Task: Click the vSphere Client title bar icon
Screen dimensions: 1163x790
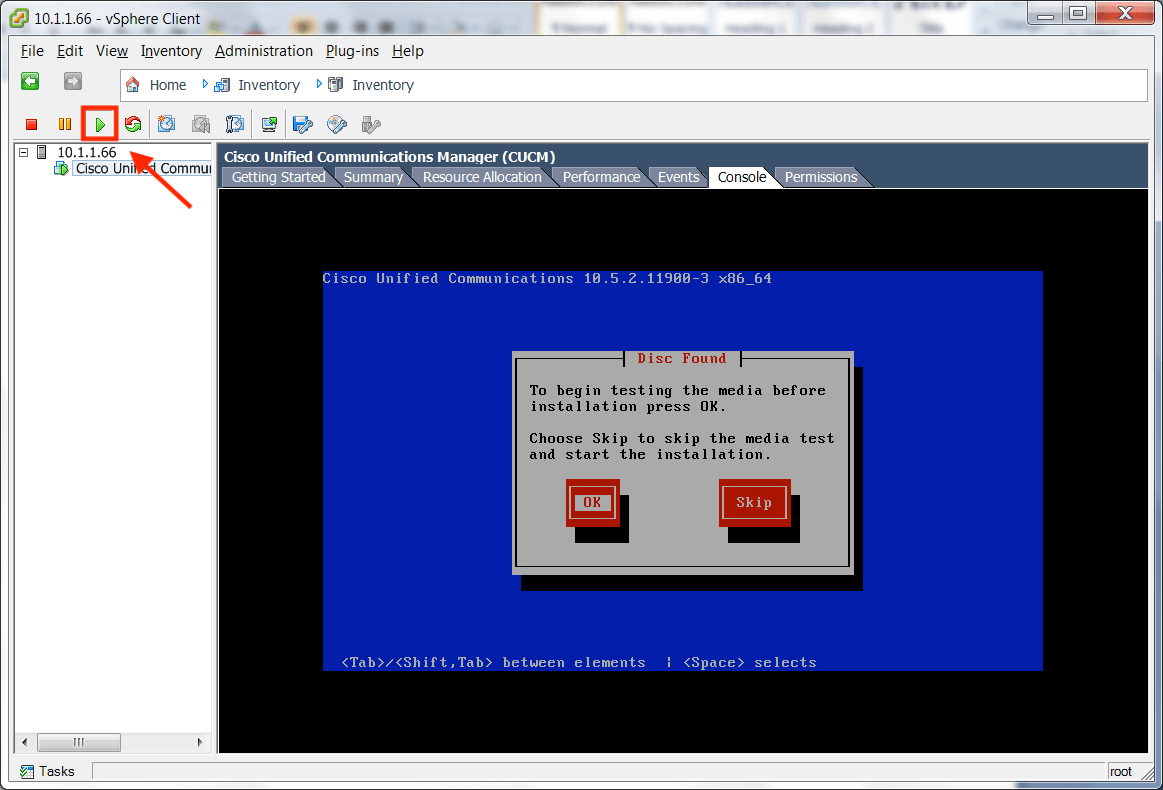Action: pyautogui.click(x=19, y=18)
